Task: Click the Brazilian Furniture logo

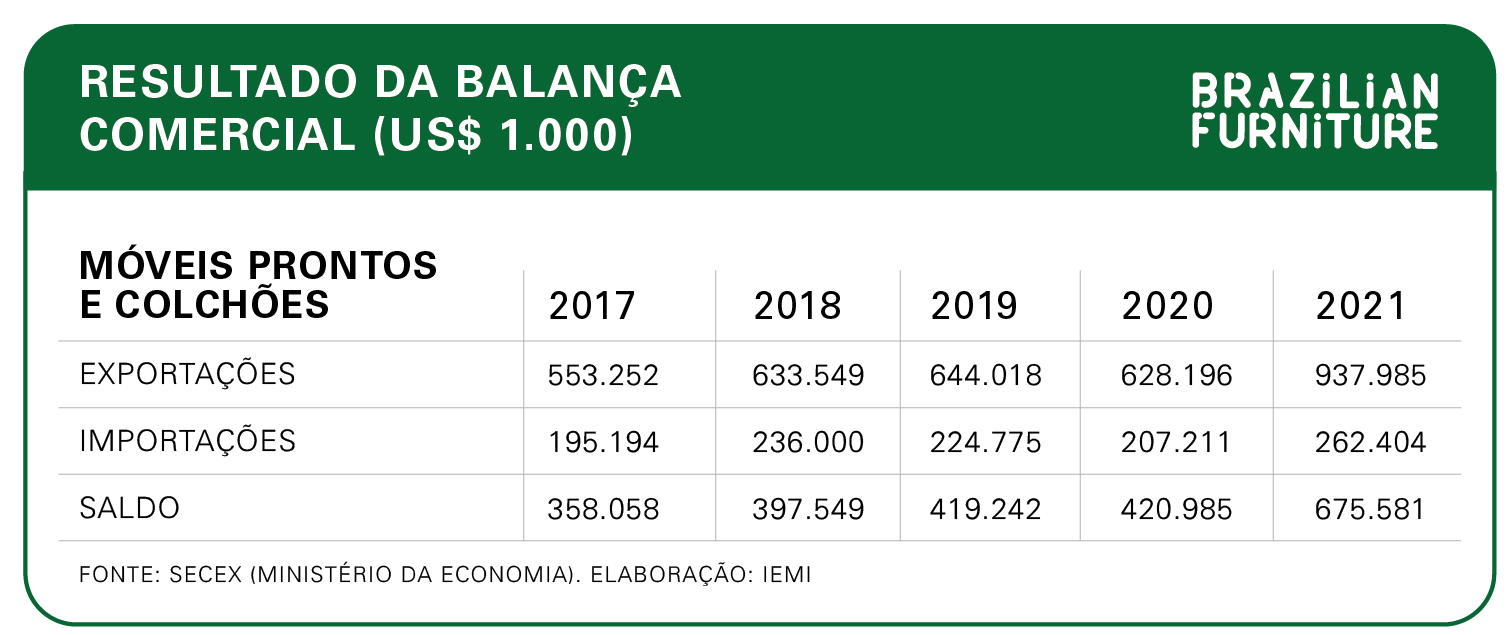Action: pos(1316,110)
